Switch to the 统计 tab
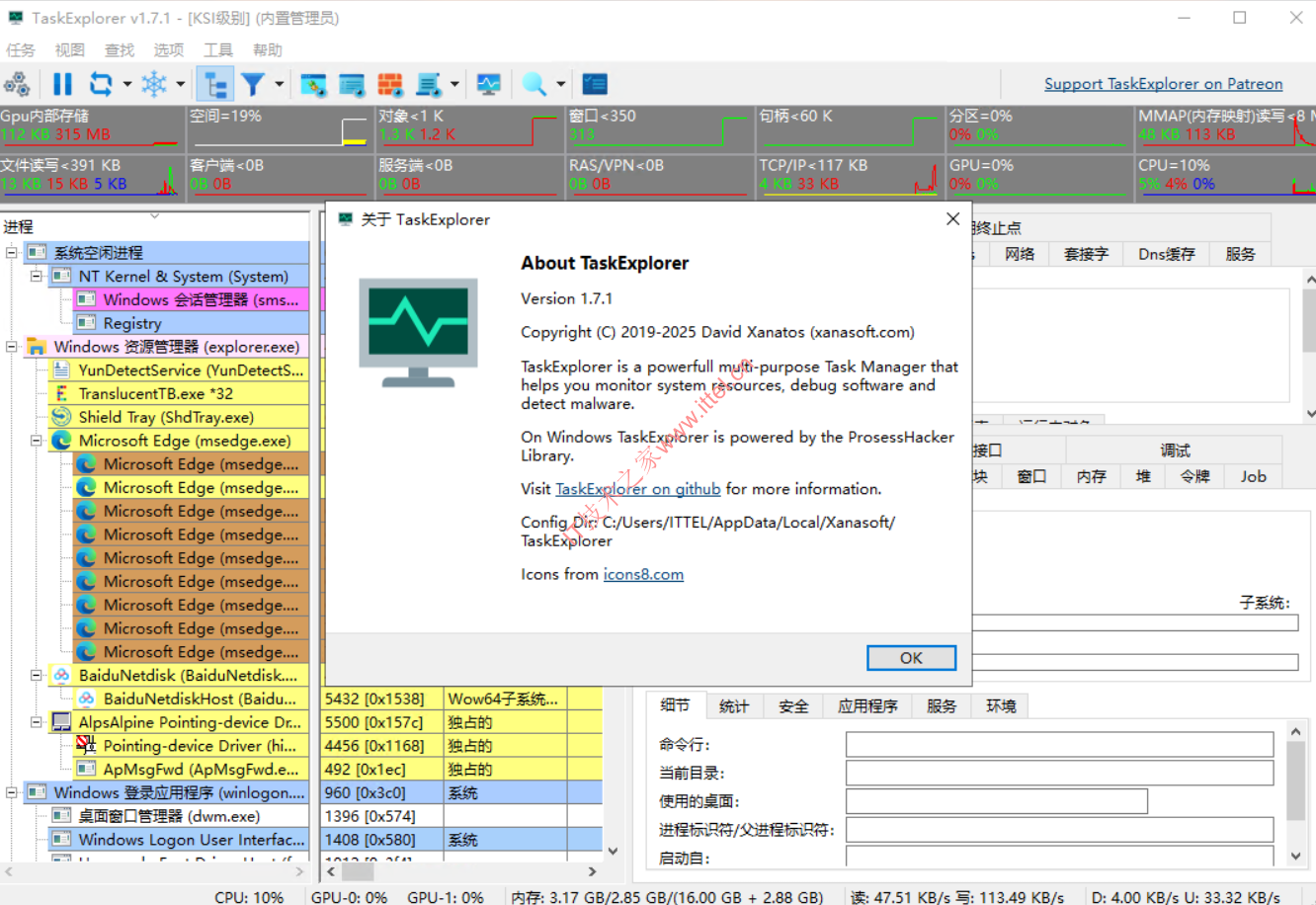Viewport: 1316px width, 905px height. pyautogui.click(x=734, y=706)
